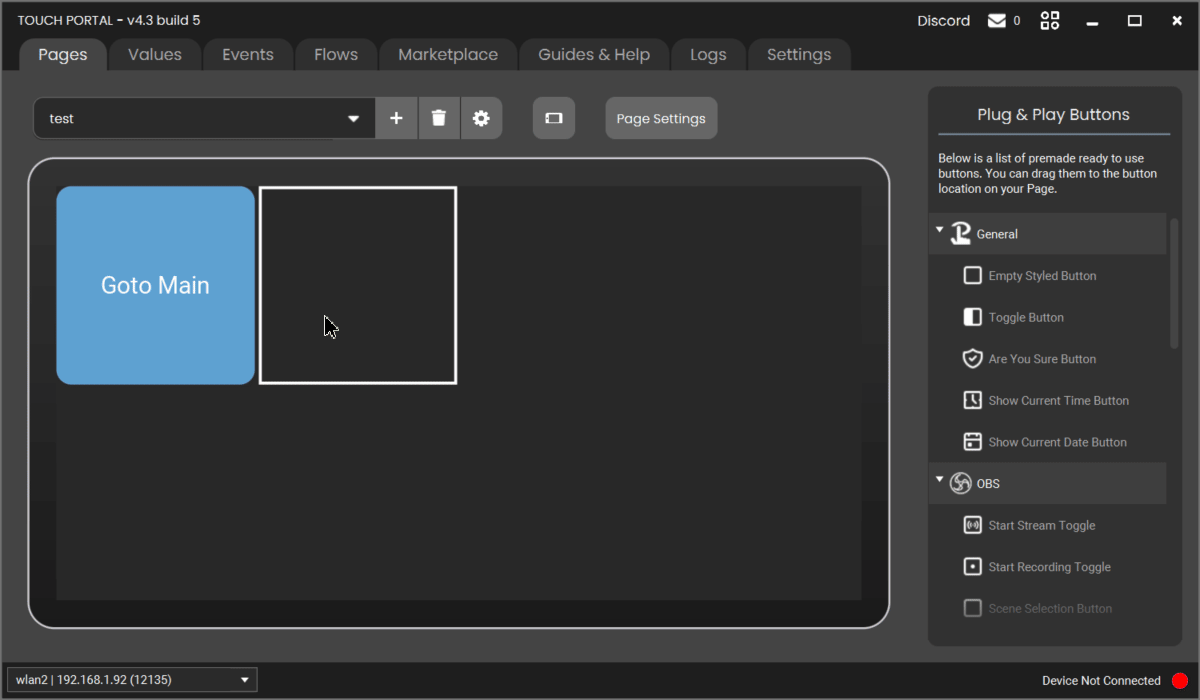Switch to the Values tab
The image size is (1200, 700).
[x=155, y=55]
